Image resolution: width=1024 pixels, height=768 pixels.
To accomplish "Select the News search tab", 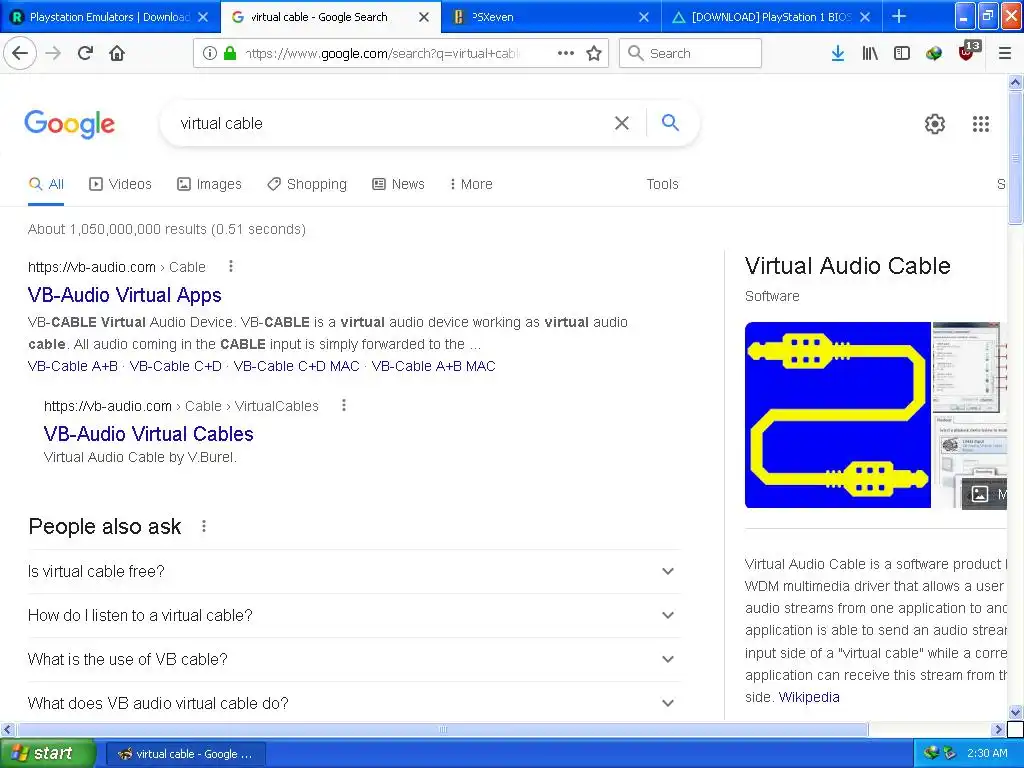I will (x=398, y=184).
